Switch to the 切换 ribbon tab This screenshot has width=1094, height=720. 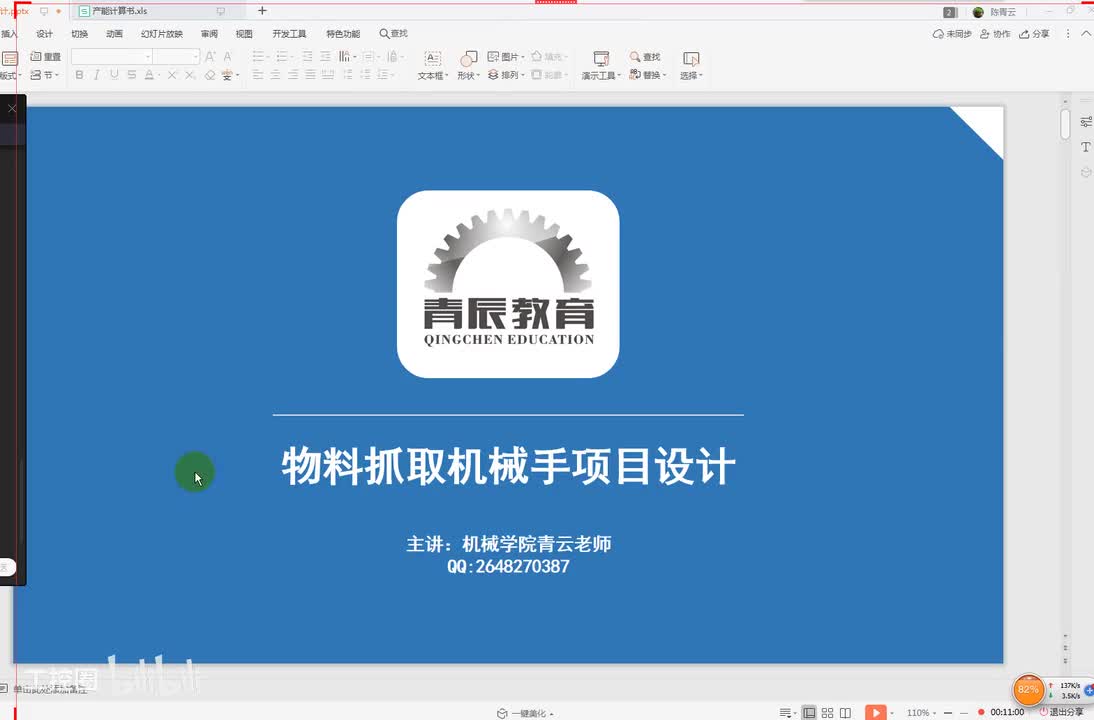pyautogui.click(x=80, y=33)
